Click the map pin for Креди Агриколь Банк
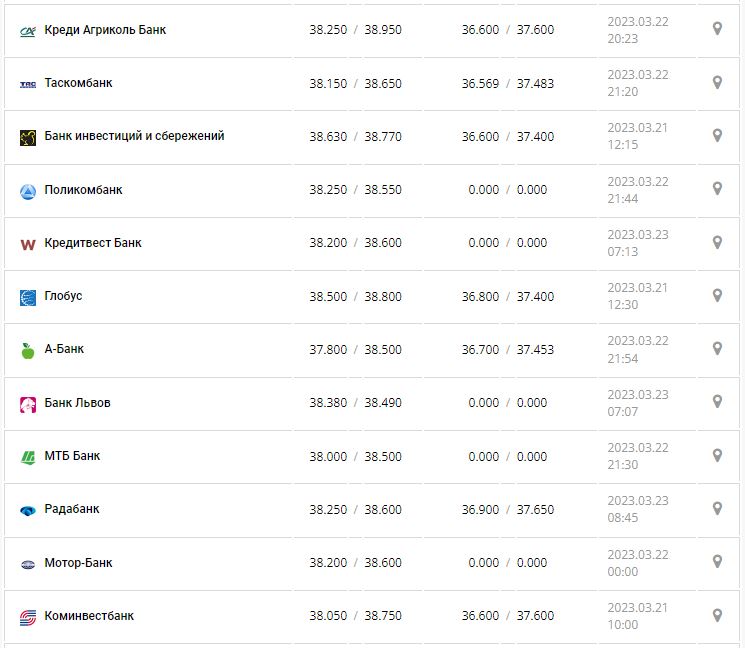745x648 pixels. pos(717,29)
